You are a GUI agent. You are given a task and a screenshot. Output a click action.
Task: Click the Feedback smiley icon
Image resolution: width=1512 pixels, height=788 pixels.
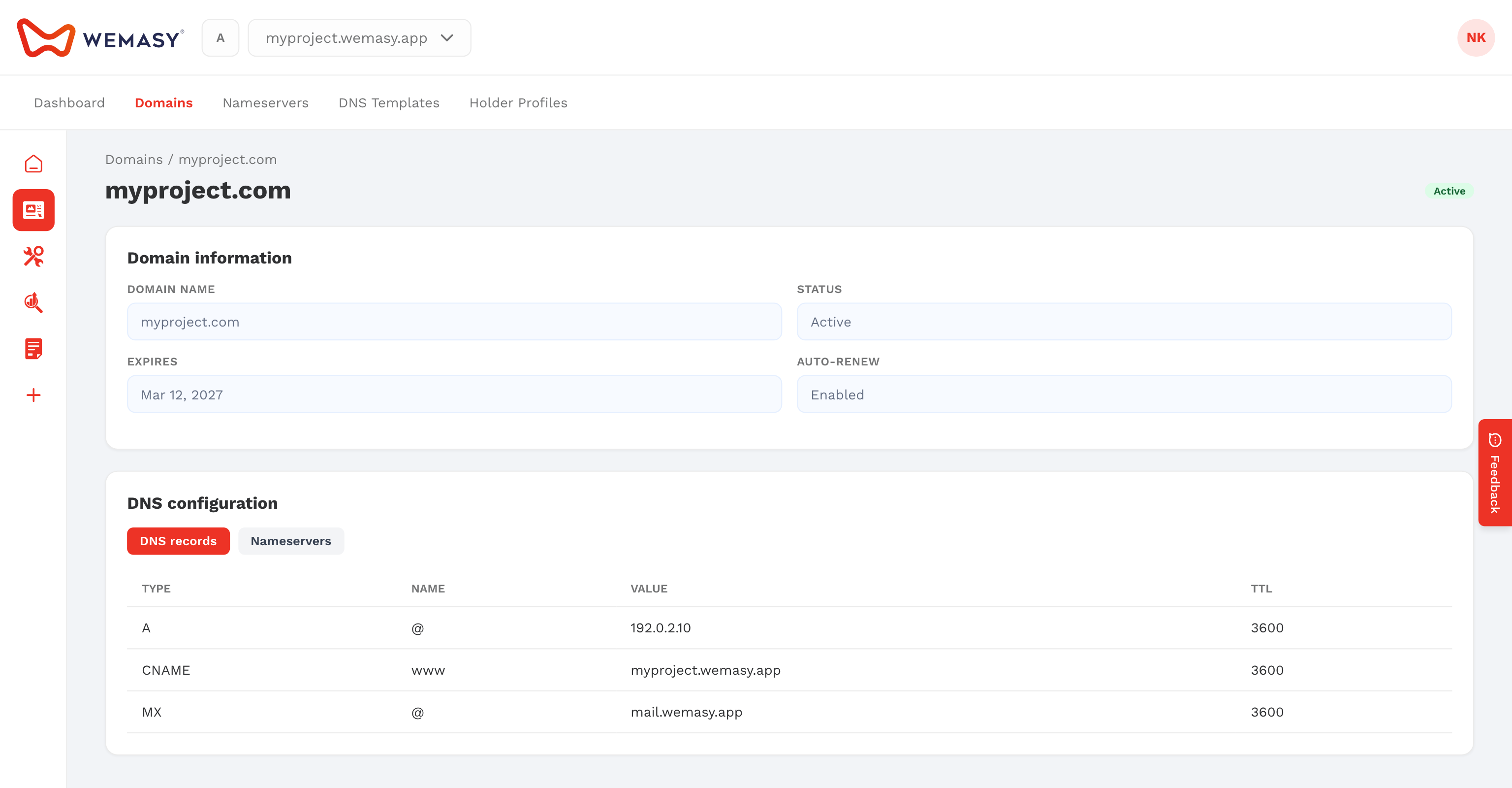(x=1495, y=440)
